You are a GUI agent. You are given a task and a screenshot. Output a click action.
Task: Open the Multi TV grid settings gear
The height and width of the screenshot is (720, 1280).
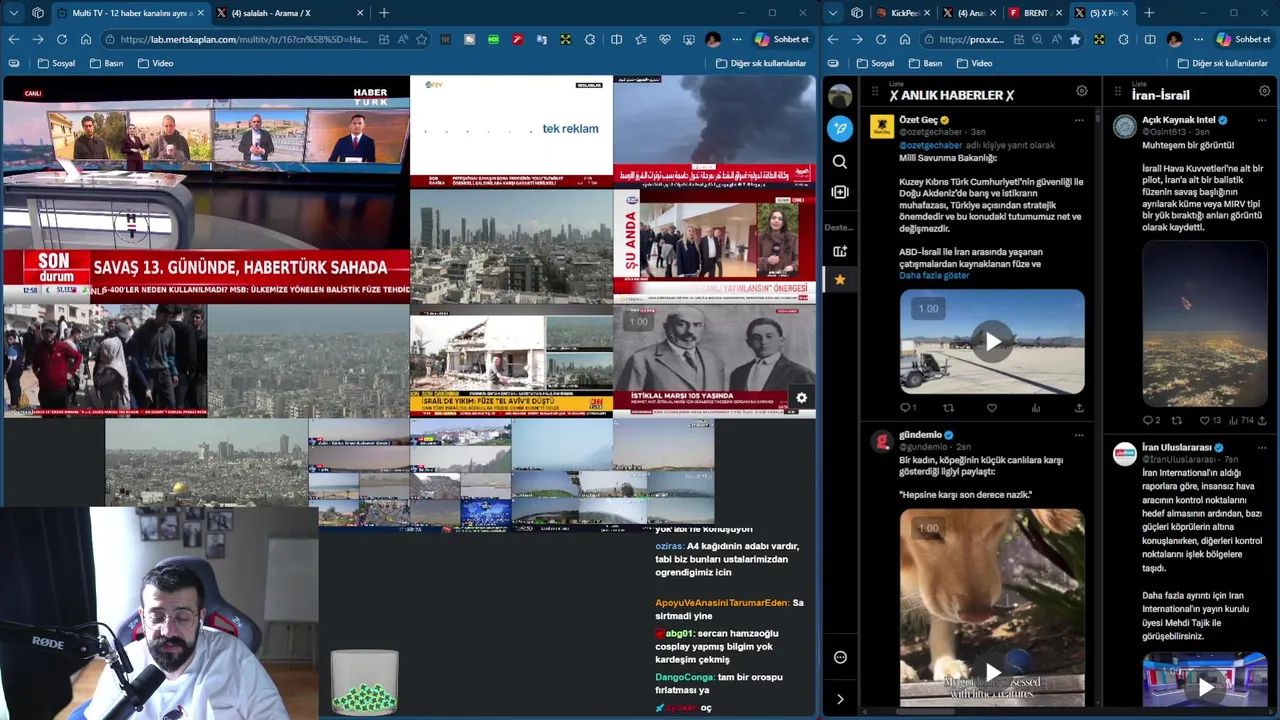click(801, 398)
